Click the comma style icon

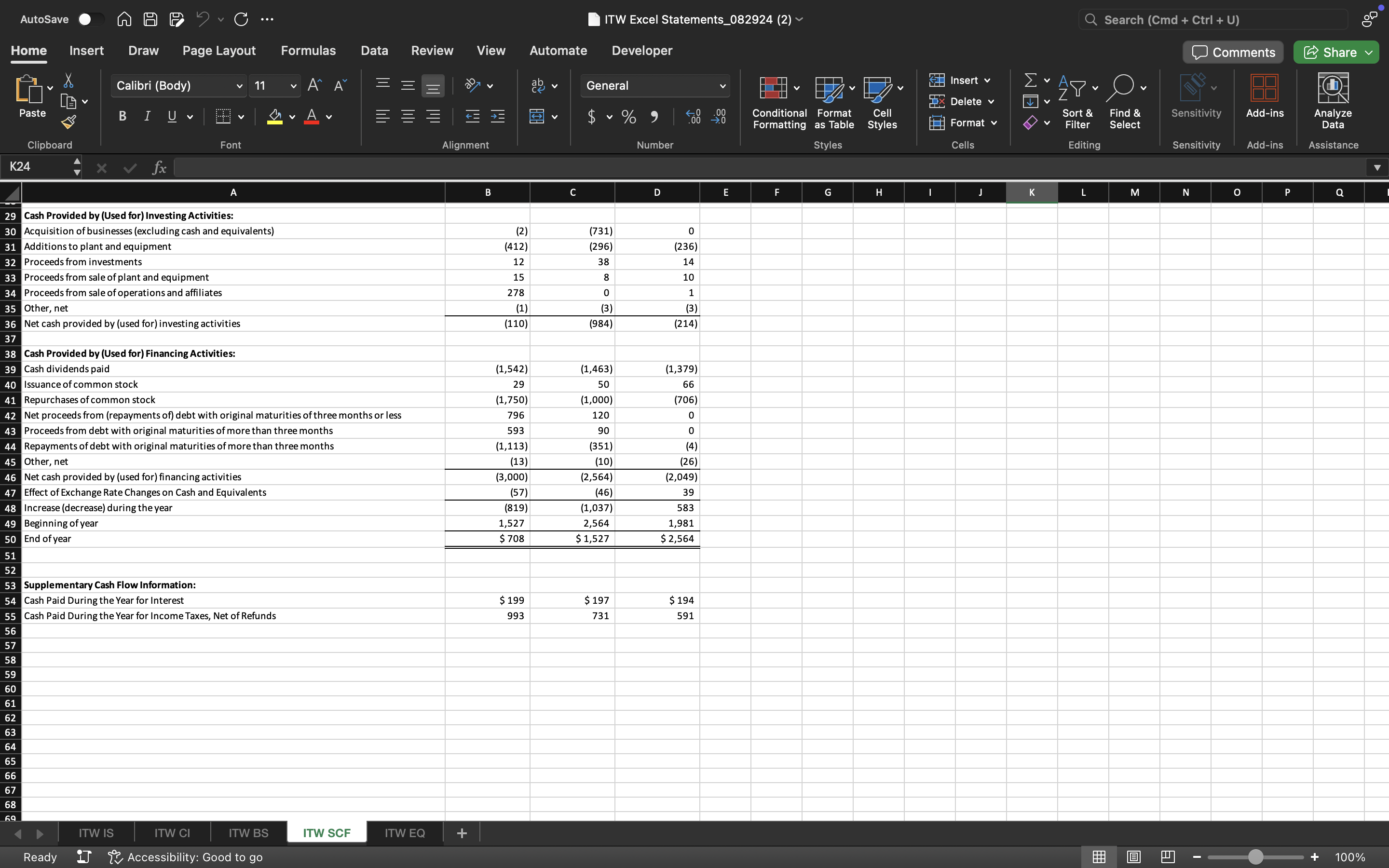[655, 117]
